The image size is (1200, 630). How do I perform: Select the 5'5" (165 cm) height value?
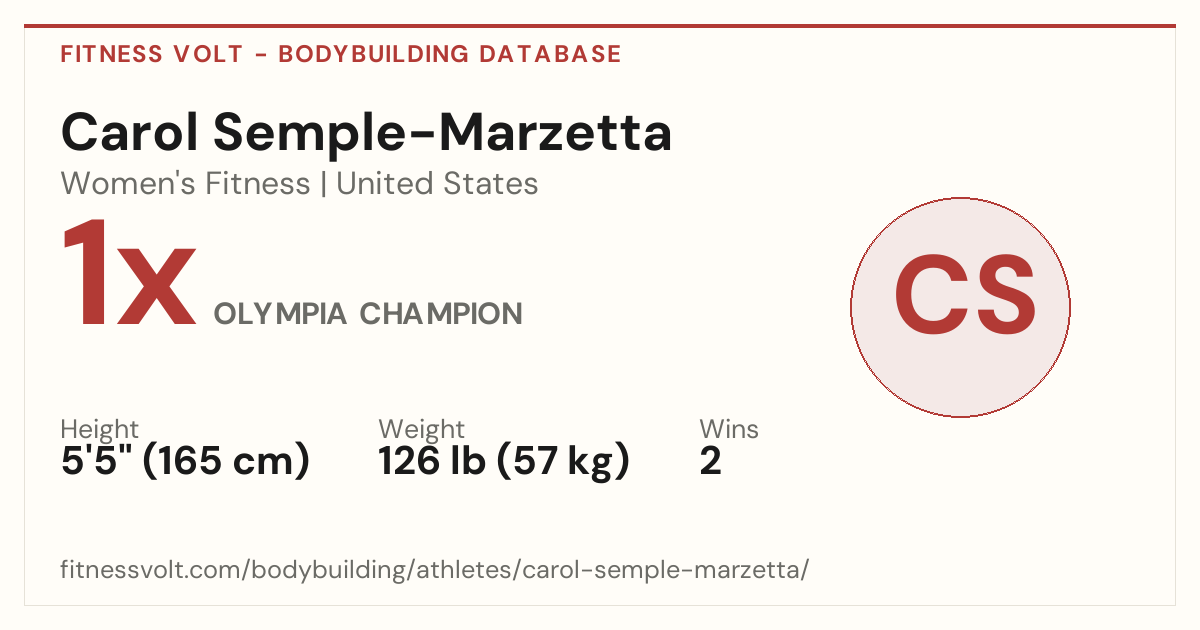pos(186,462)
